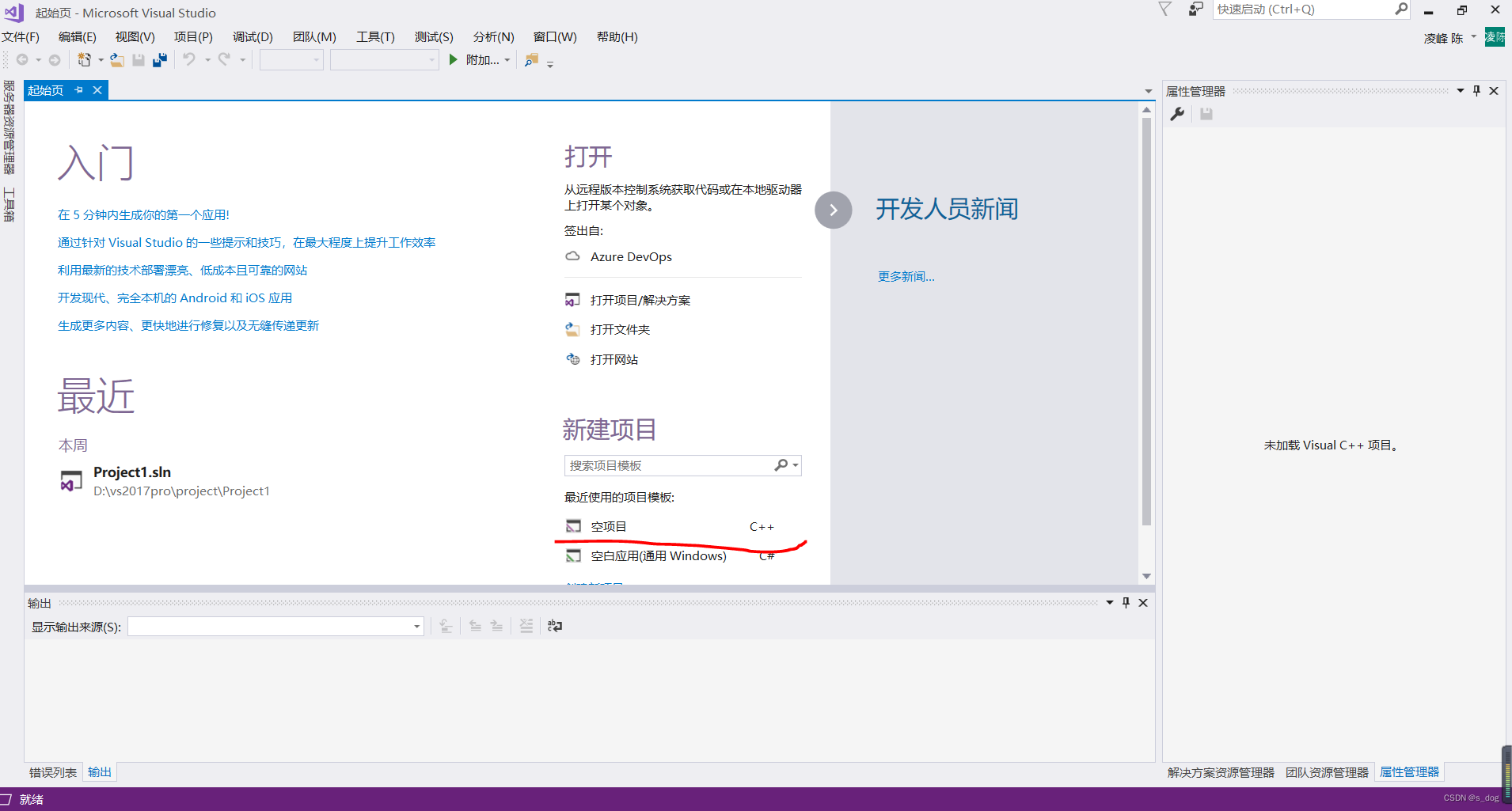
Task: Click the single-floppy Save icon
Action: point(139,60)
